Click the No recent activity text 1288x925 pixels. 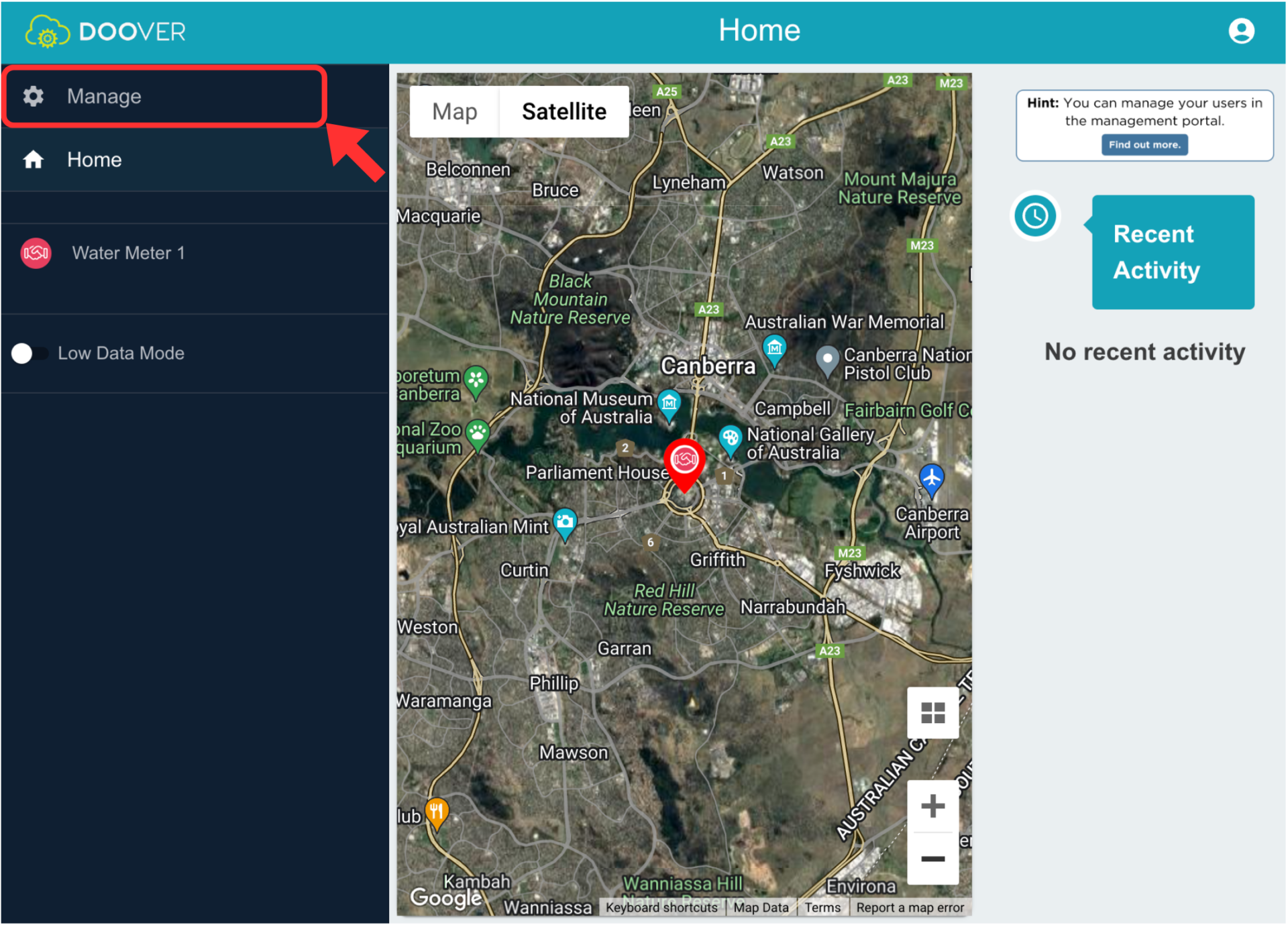1144,352
